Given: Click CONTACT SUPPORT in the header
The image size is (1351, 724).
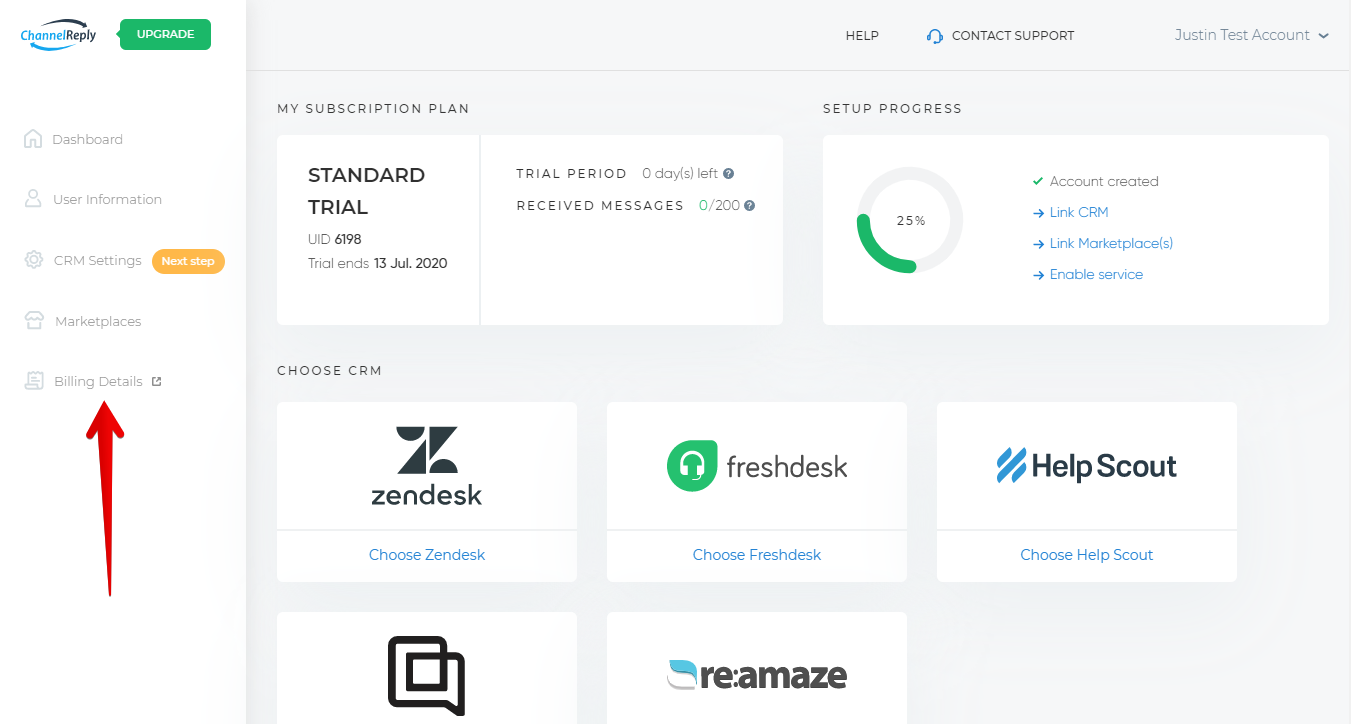Looking at the screenshot, I should point(1013,35).
